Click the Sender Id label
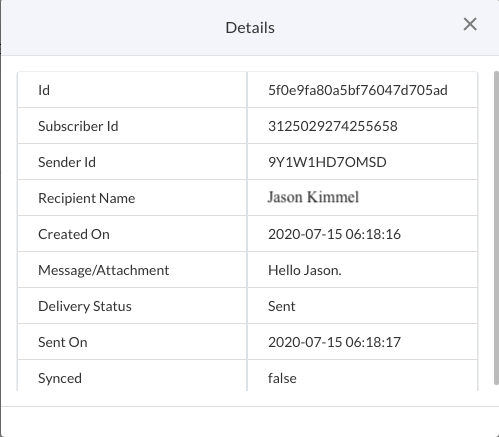The width and height of the screenshot is (499, 437). pos(67,162)
